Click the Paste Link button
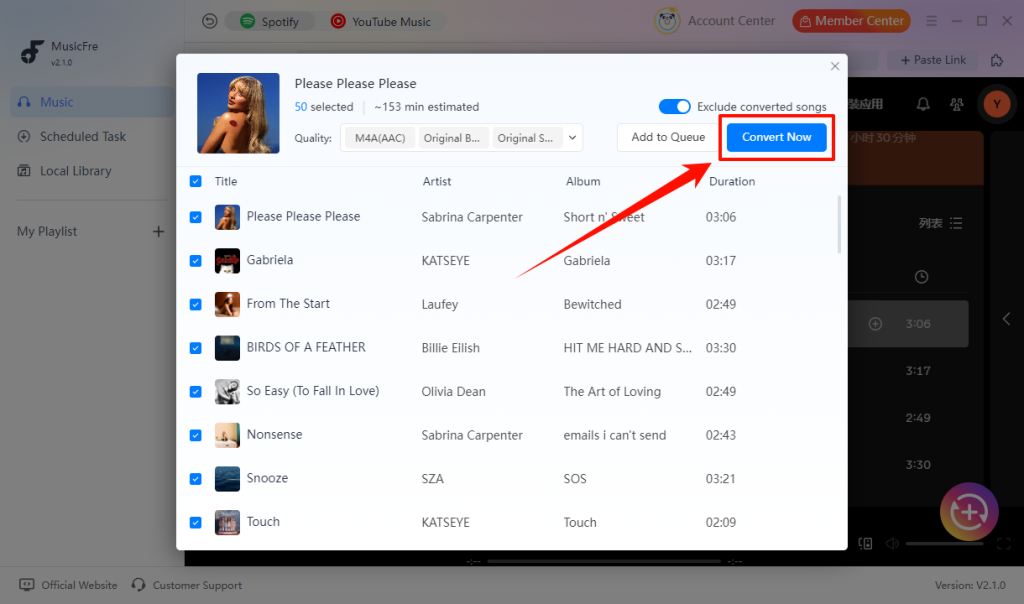The height and width of the screenshot is (604, 1024). [933, 60]
